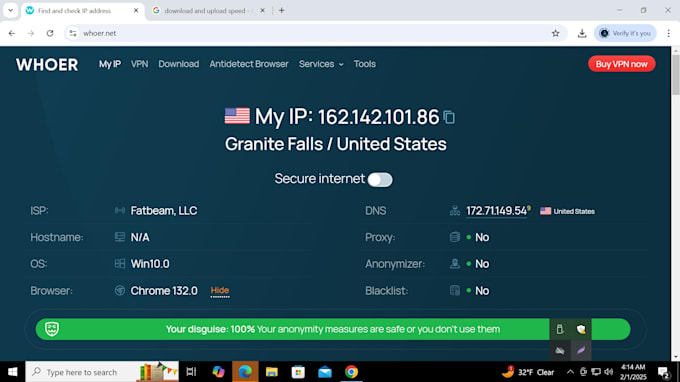Viewport: 680px width, 382px height.
Task: Open the Copilot icon on the taskbar
Action: 218,372
